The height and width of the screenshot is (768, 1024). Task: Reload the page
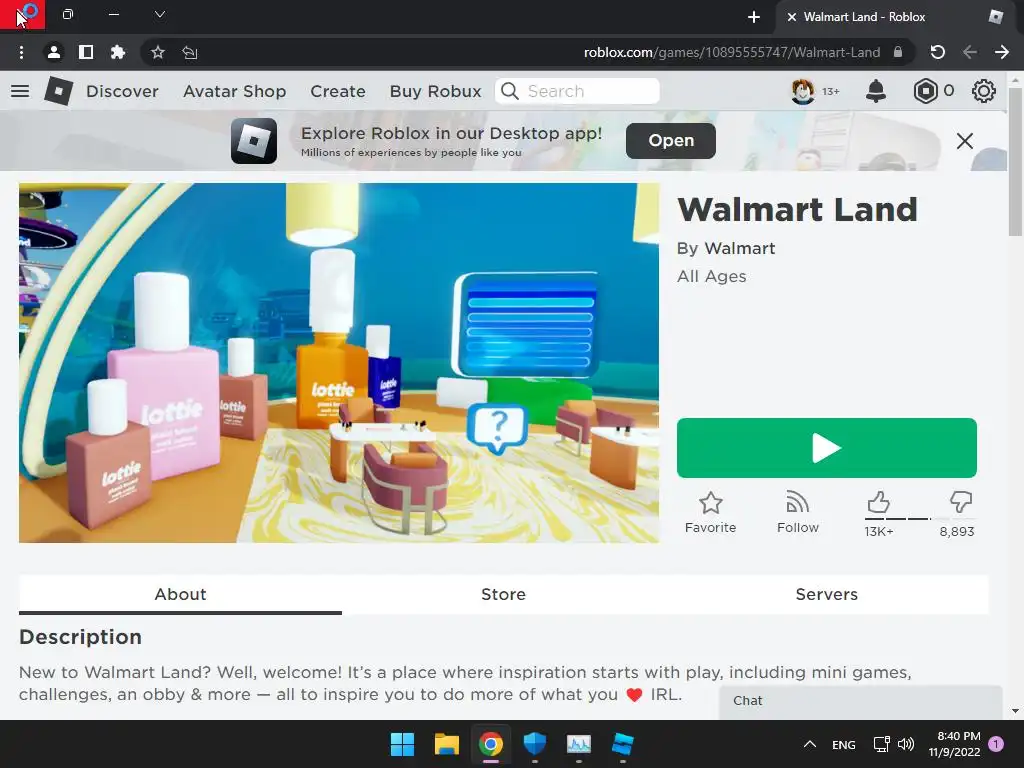point(938,52)
